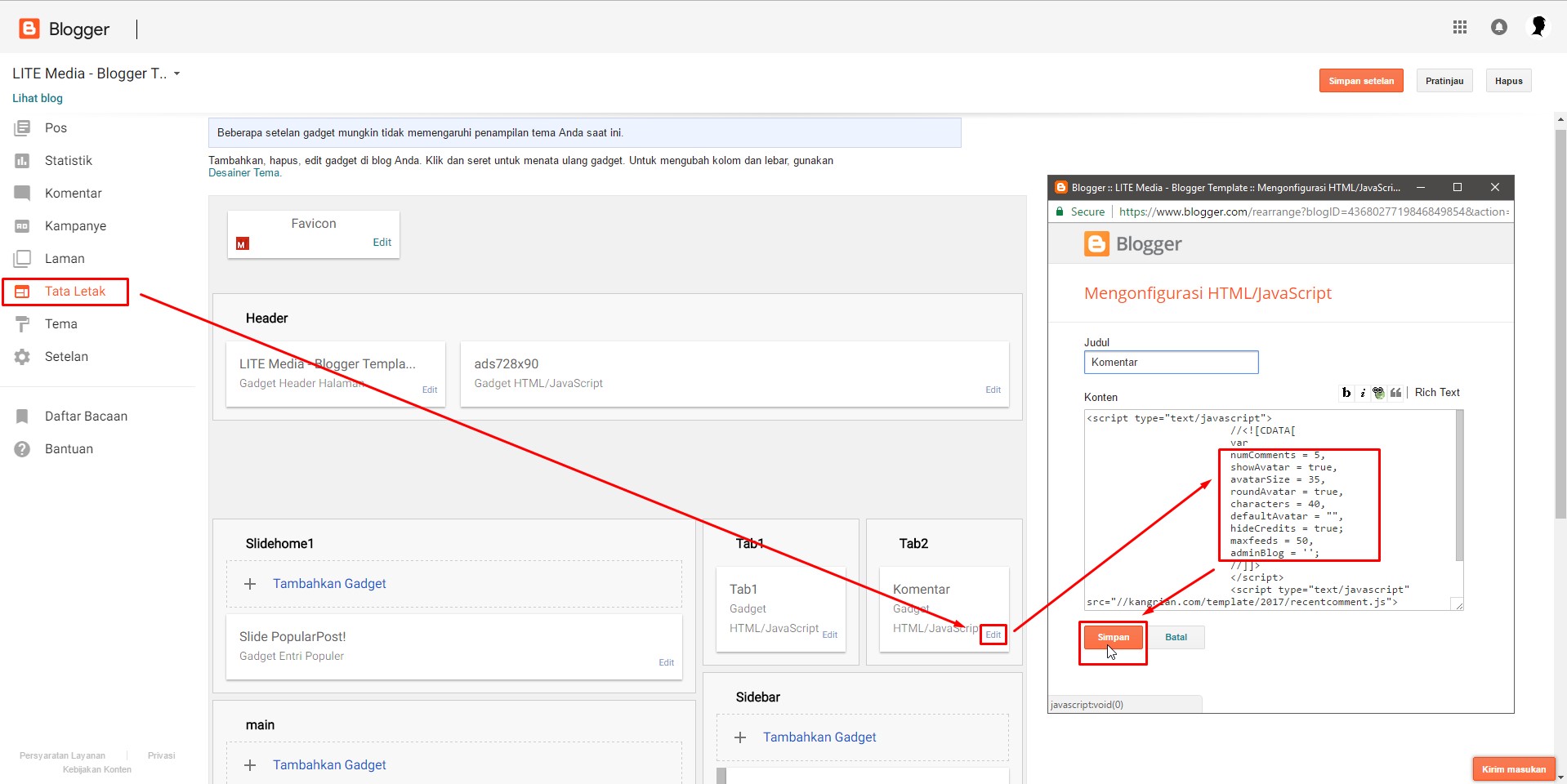Toggle bold in the Konten toolbar
This screenshot has height=784, width=1567.
[1346, 393]
